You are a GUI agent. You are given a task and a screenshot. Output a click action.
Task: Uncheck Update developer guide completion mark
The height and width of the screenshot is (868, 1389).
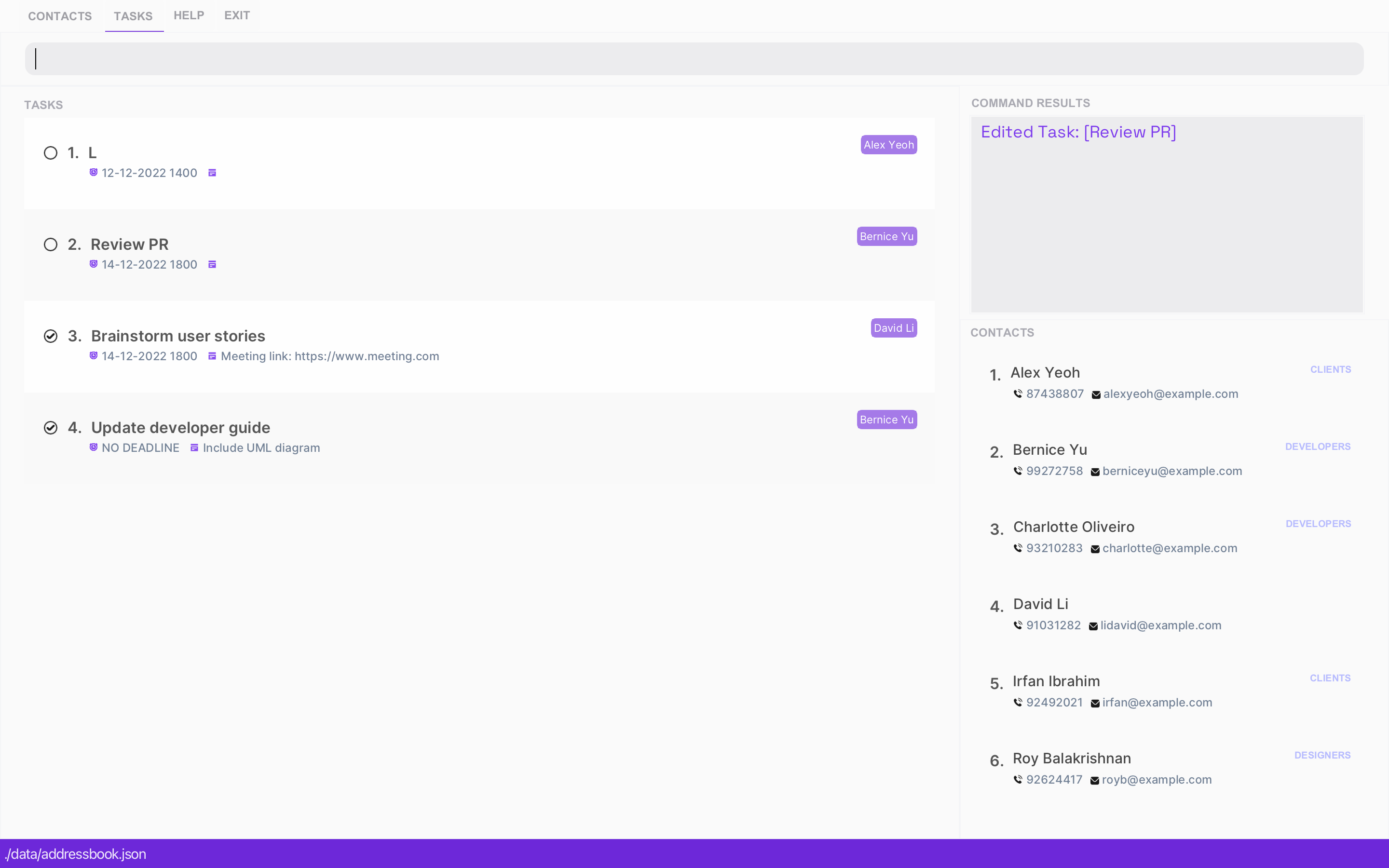51,428
